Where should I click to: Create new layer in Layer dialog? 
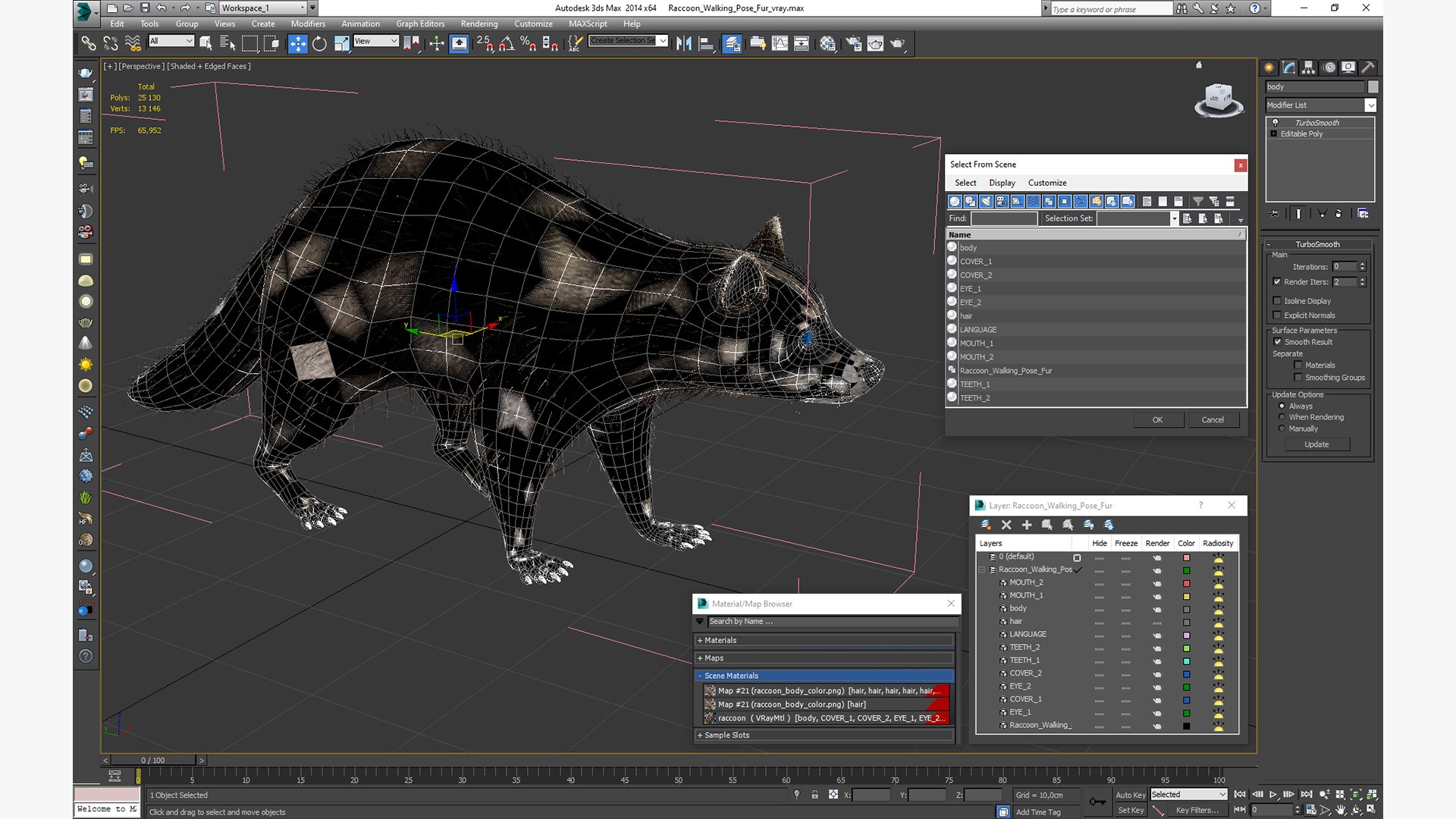[x=986, y=525]
